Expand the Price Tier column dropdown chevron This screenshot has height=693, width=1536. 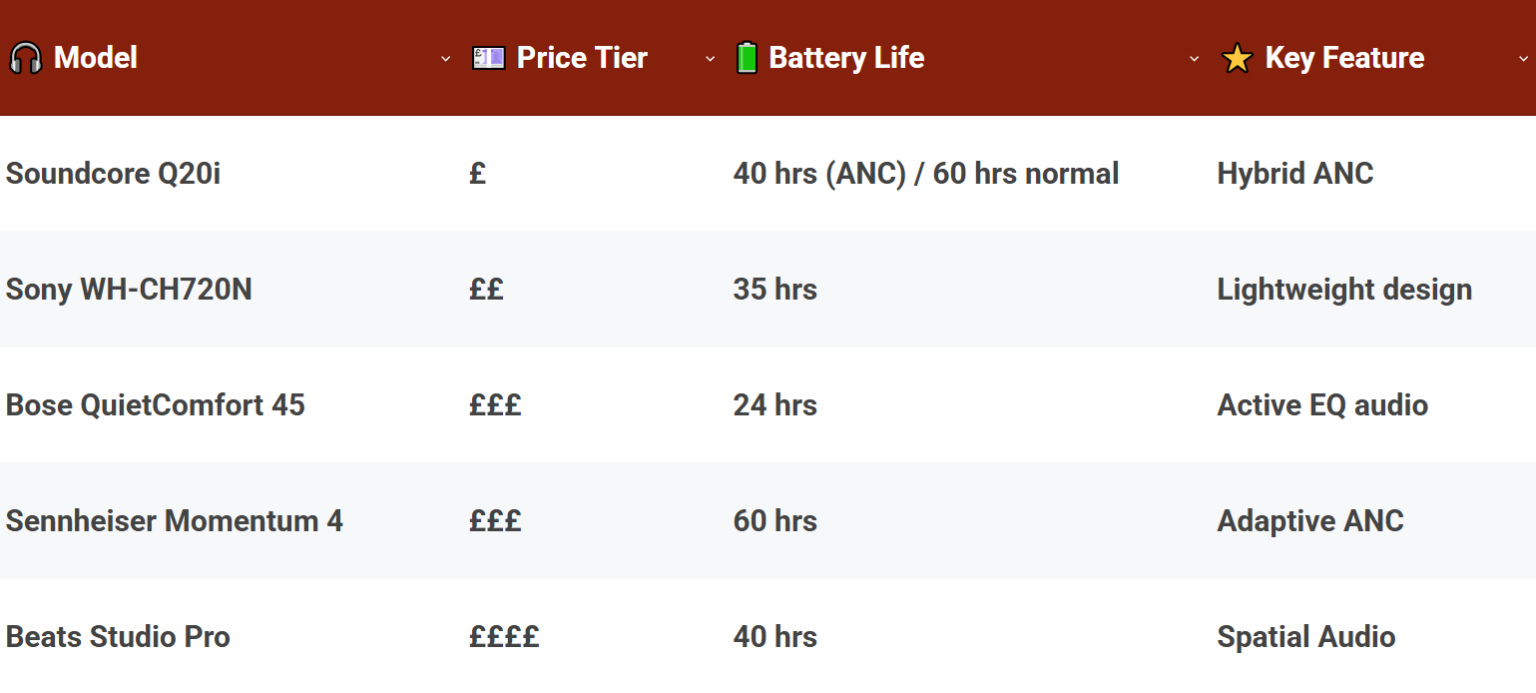(710, 59)
